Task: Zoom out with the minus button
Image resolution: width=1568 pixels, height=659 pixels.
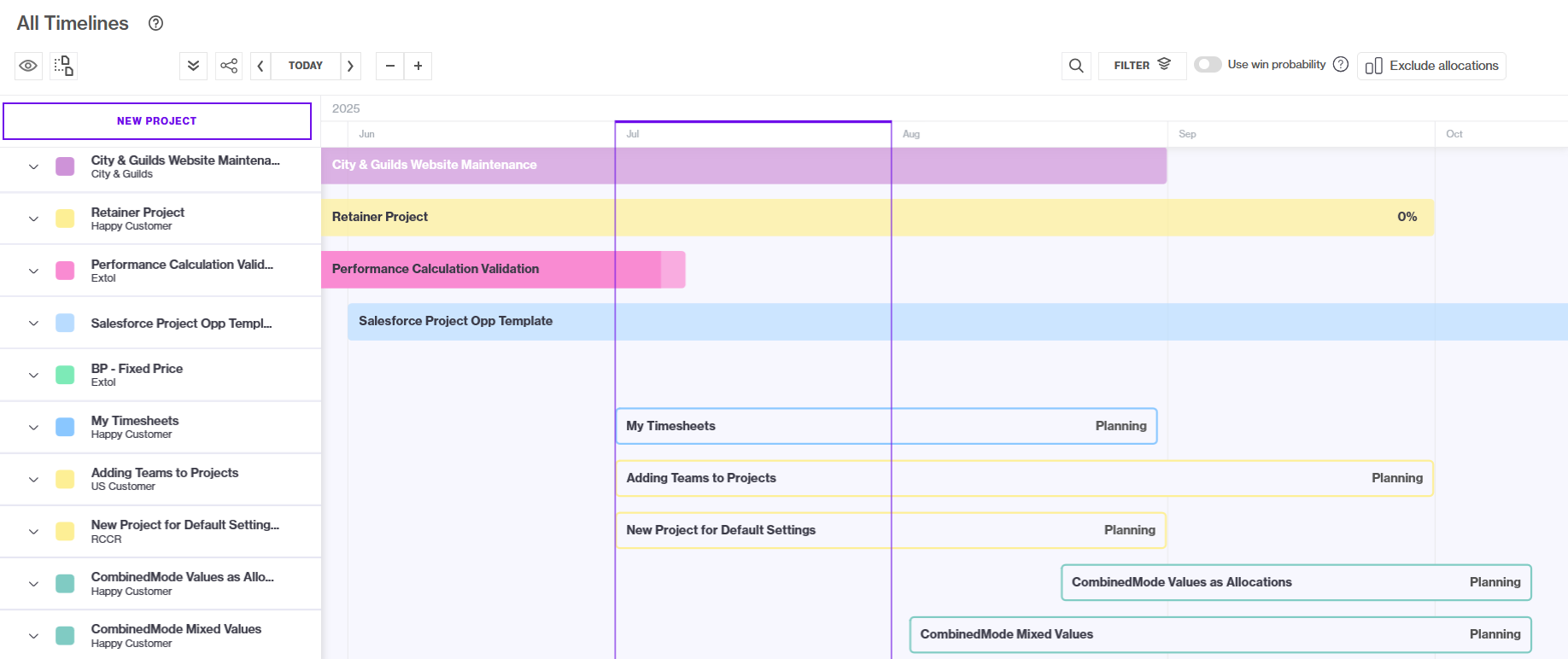Action: pyautogui.click(x=389, y=66)
